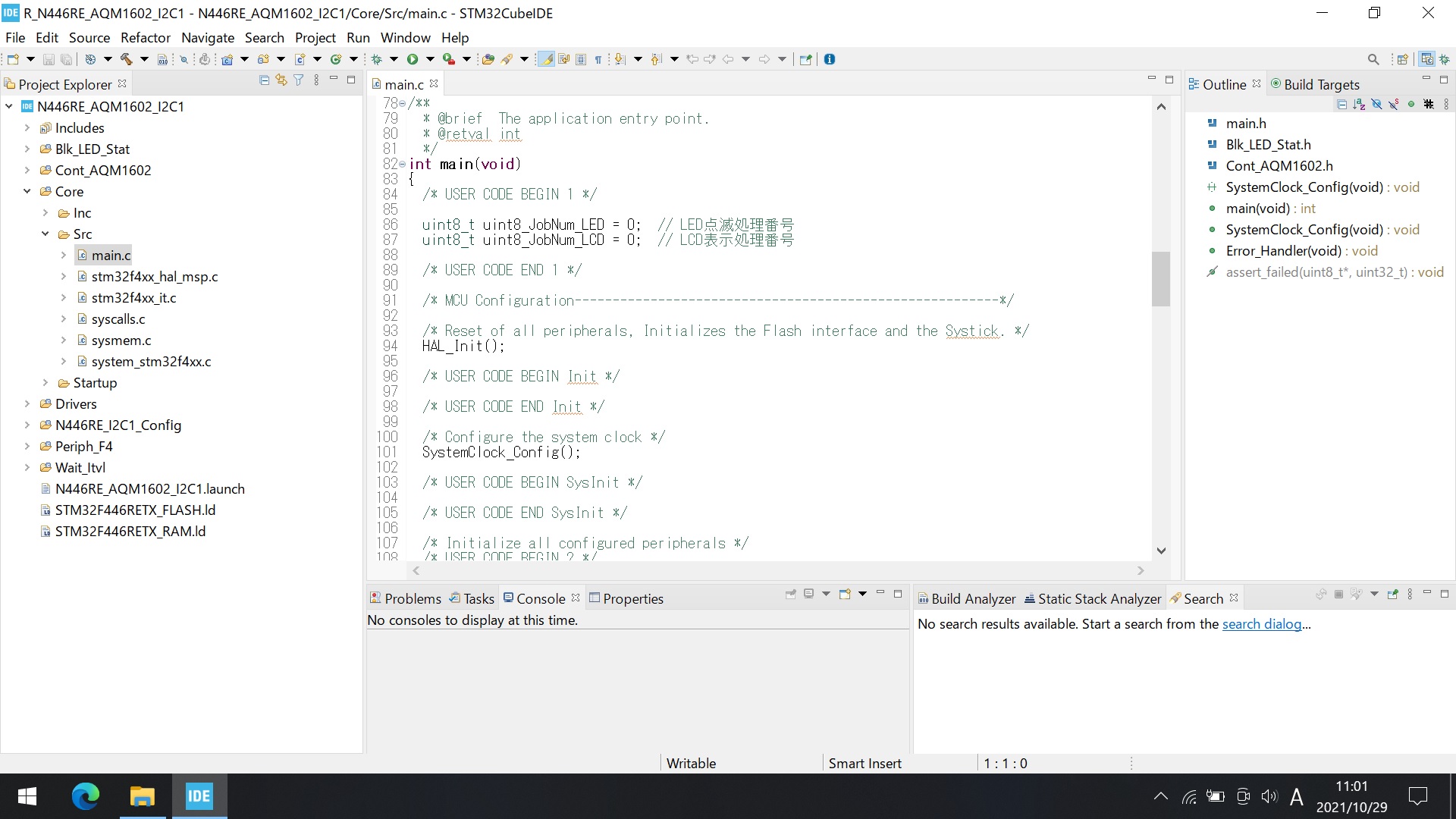
Task: Open the File Explorer taskbar icon
Action: coord(142,796)
